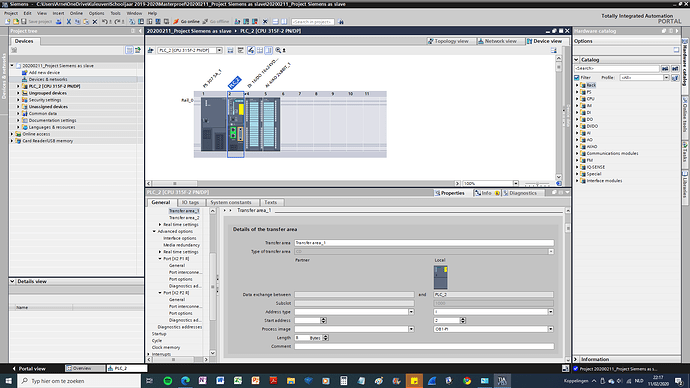Open the Profile dropdown in hardware catalog
This screenshot has width=690, height=388.
point(666,77)
